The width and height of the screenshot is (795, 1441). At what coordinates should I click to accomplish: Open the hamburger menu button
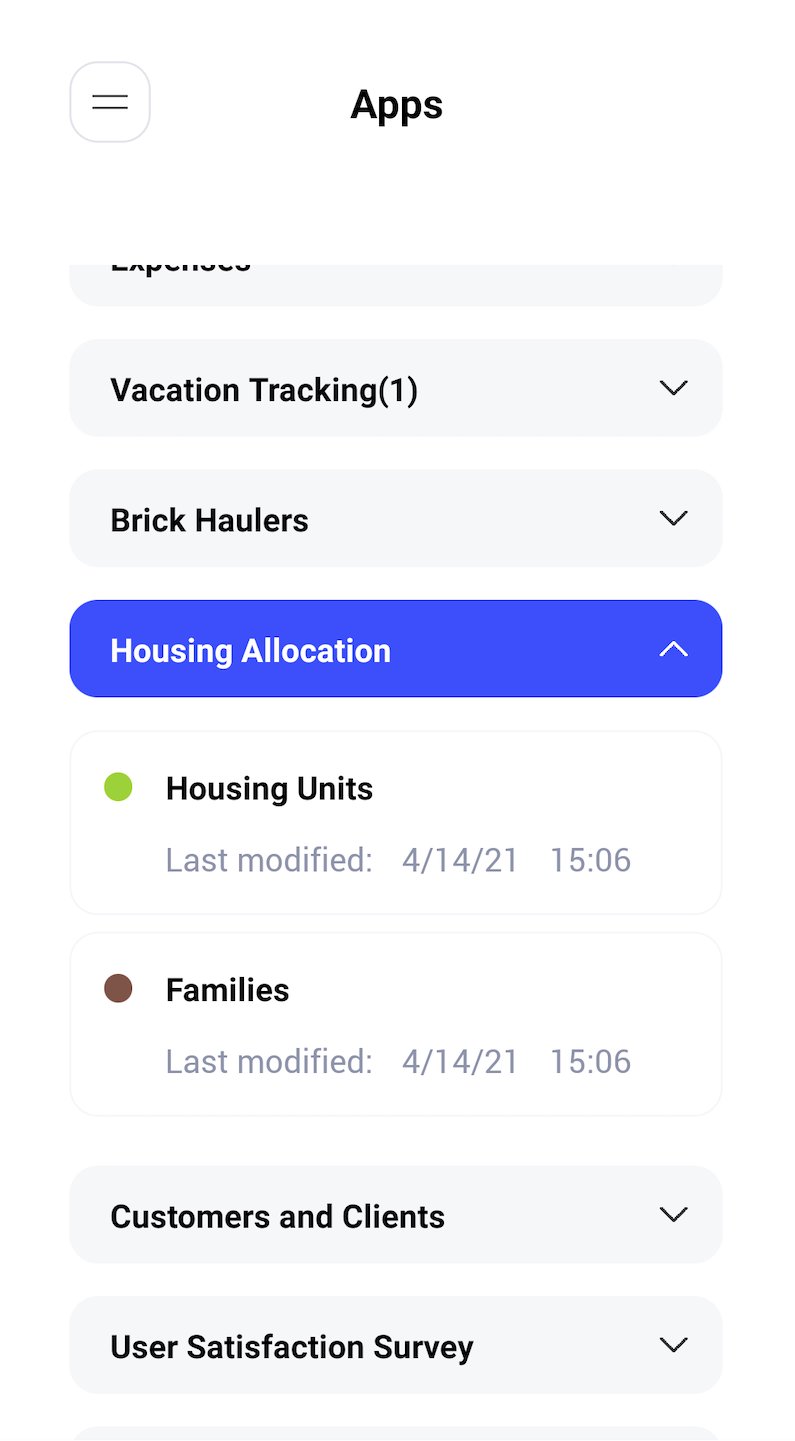click(110, 102)
